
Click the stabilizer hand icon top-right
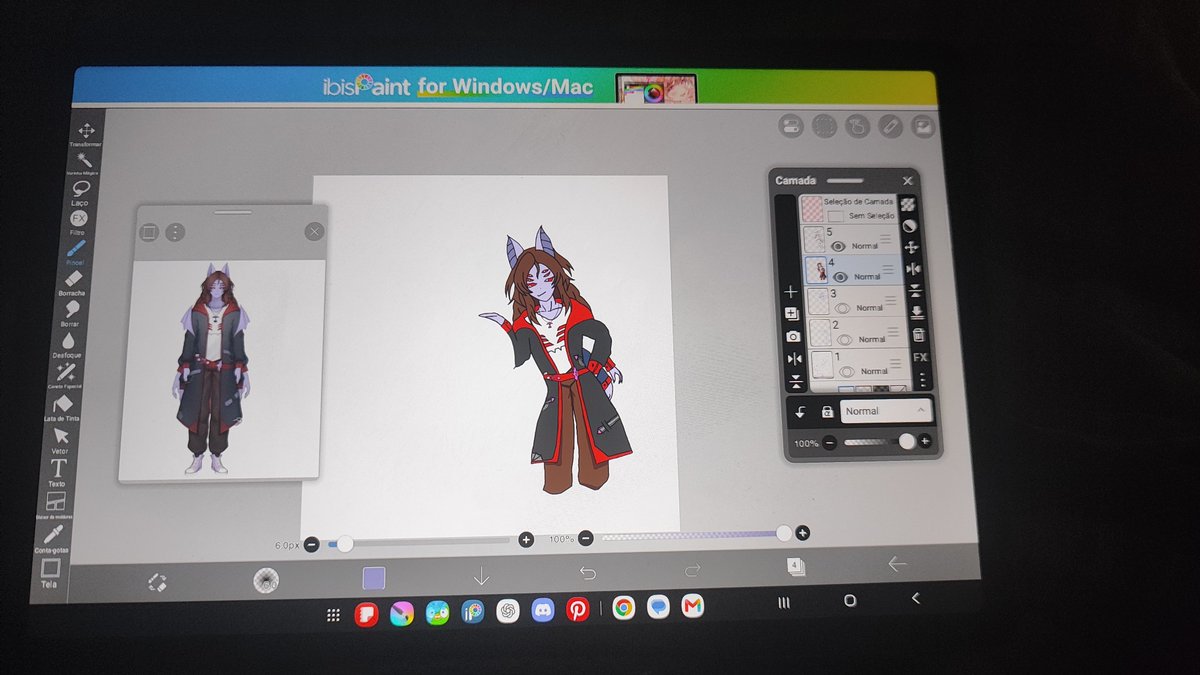[x=857, y=126]
